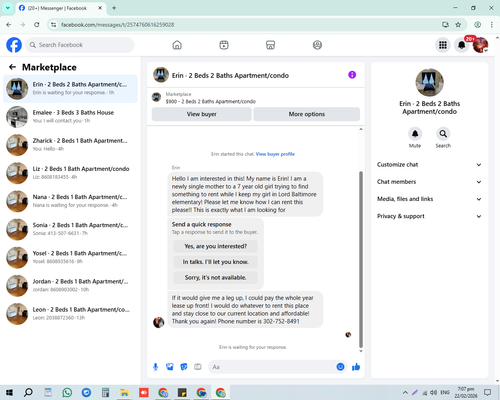Open the Reels video icon
This screenshot has width=500, height=400.
[x=224, y=45]
